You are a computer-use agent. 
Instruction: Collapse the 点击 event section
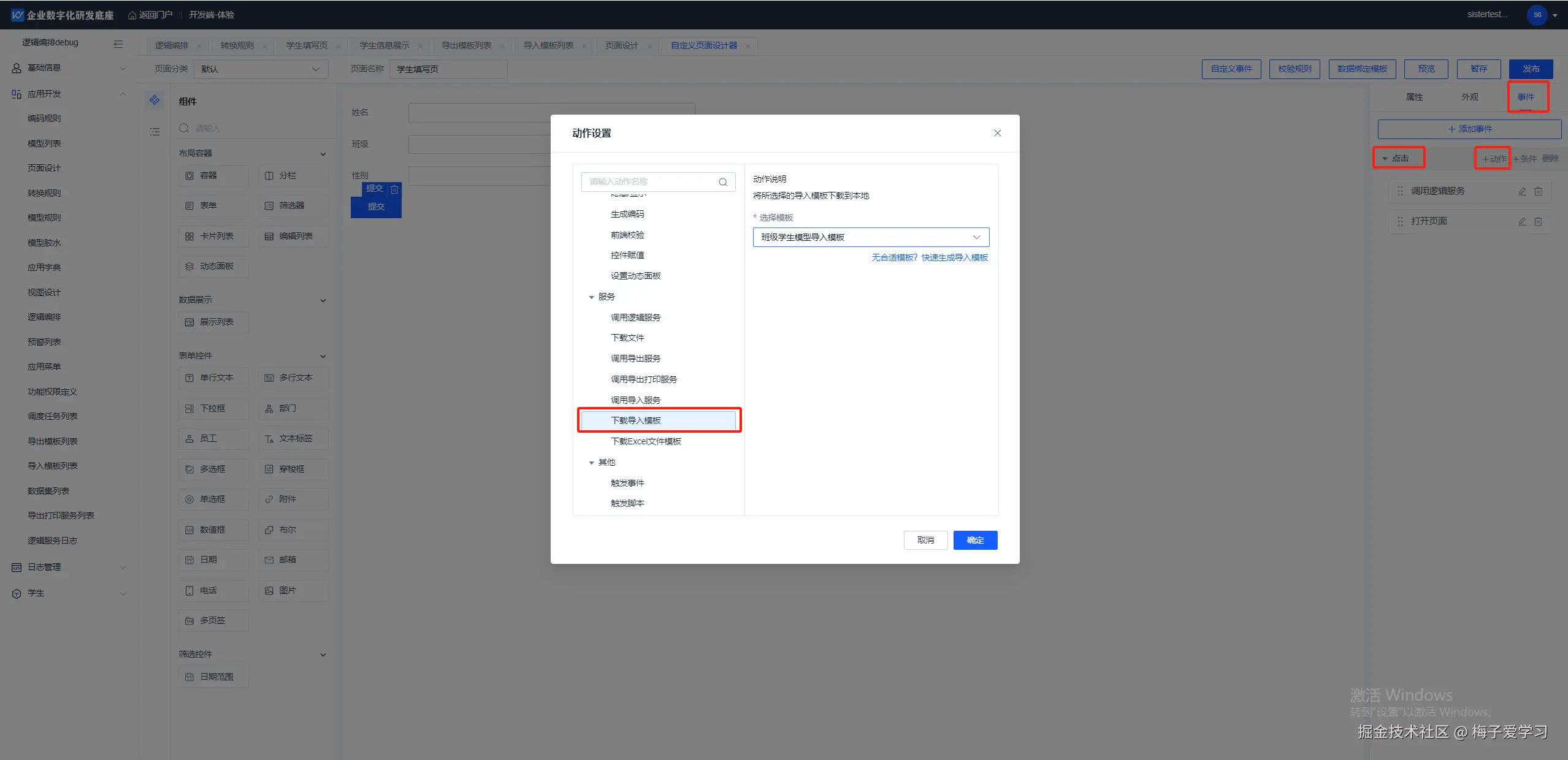1385,159
